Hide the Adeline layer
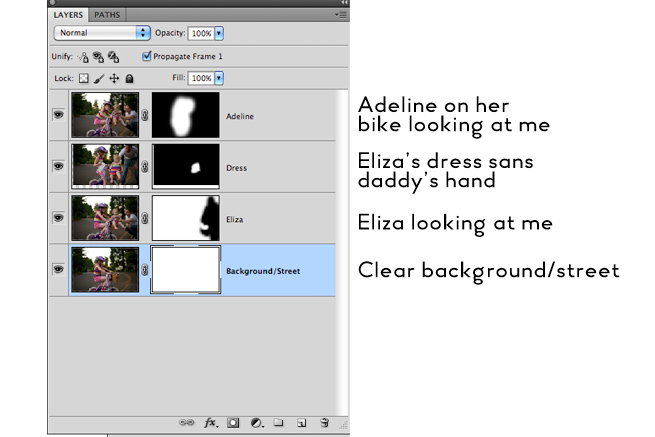Image resolution: width=655 pixels, height=437 pixels. click(x=58, y=114)
